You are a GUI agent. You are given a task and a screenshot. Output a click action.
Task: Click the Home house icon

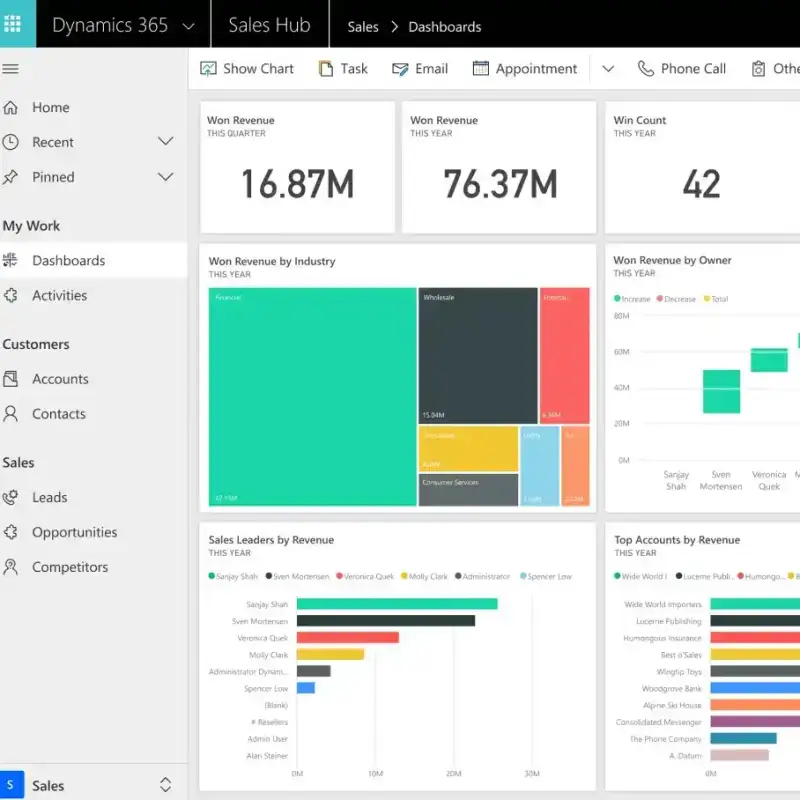[10, 108]
